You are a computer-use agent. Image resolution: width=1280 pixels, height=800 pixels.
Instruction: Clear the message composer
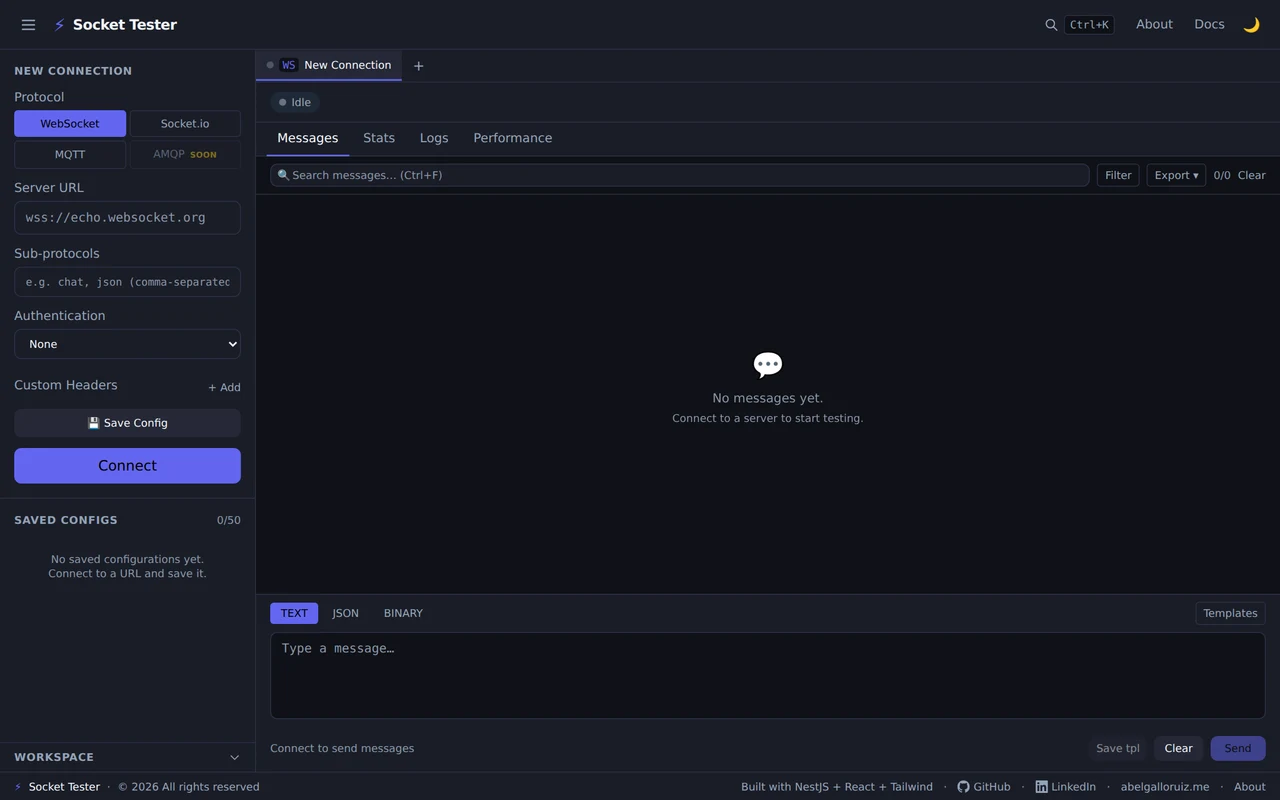(1178, 748)
